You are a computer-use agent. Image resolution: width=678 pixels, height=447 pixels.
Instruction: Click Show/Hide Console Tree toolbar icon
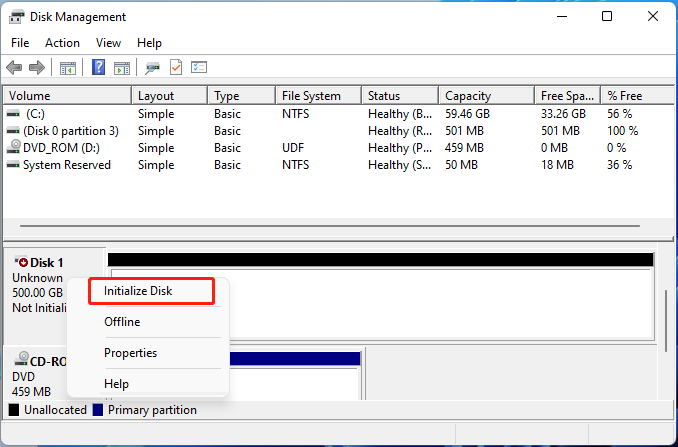tap(67, 68)
